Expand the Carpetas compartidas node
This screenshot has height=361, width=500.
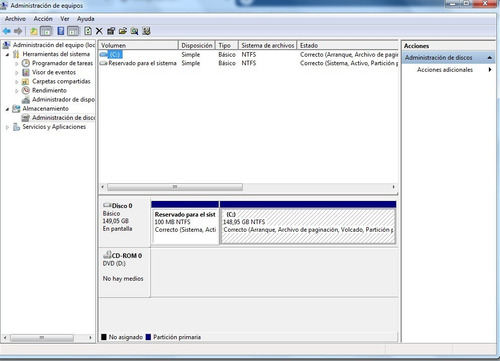tap(17, 82)
